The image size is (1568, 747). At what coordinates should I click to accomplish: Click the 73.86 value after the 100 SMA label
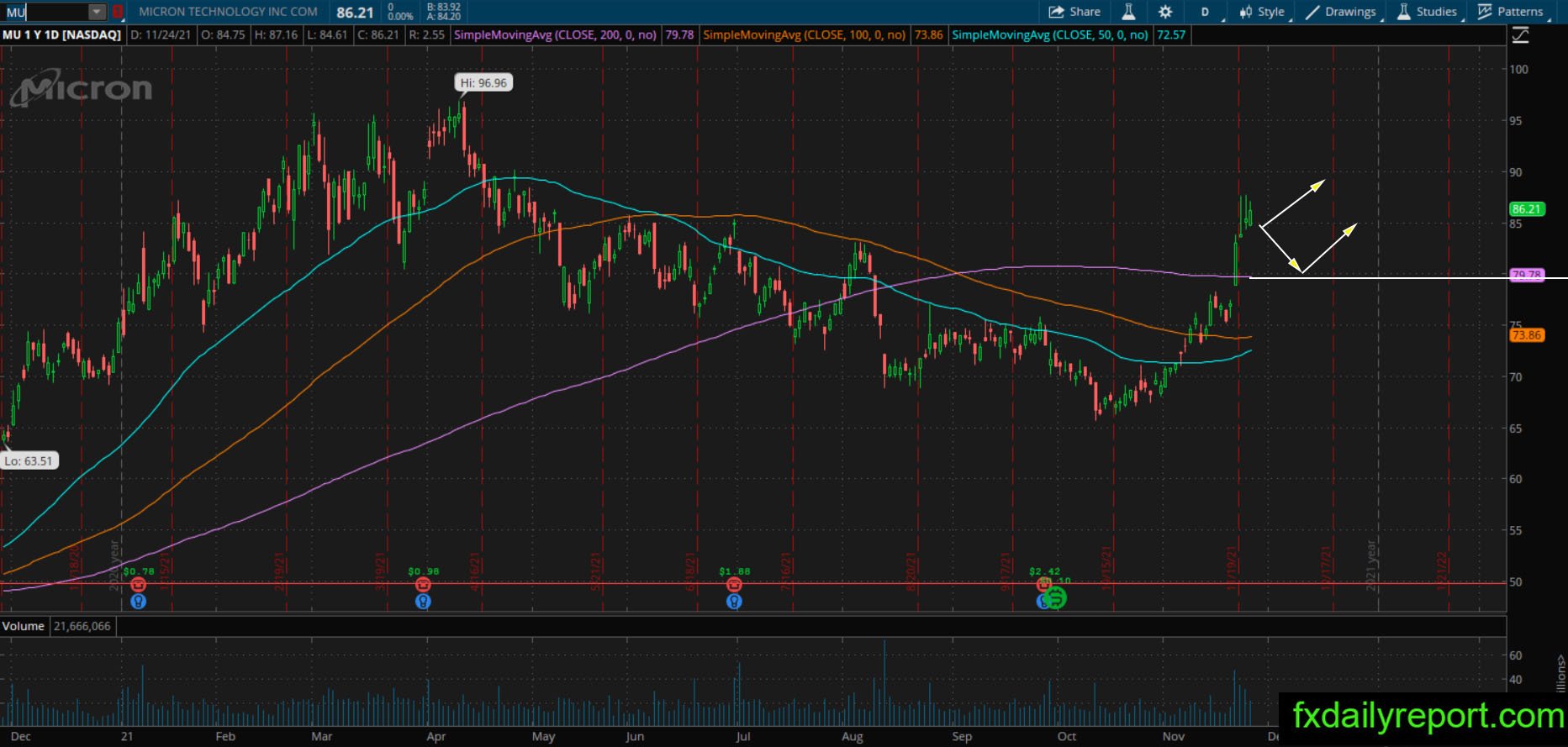click(928, 35)
